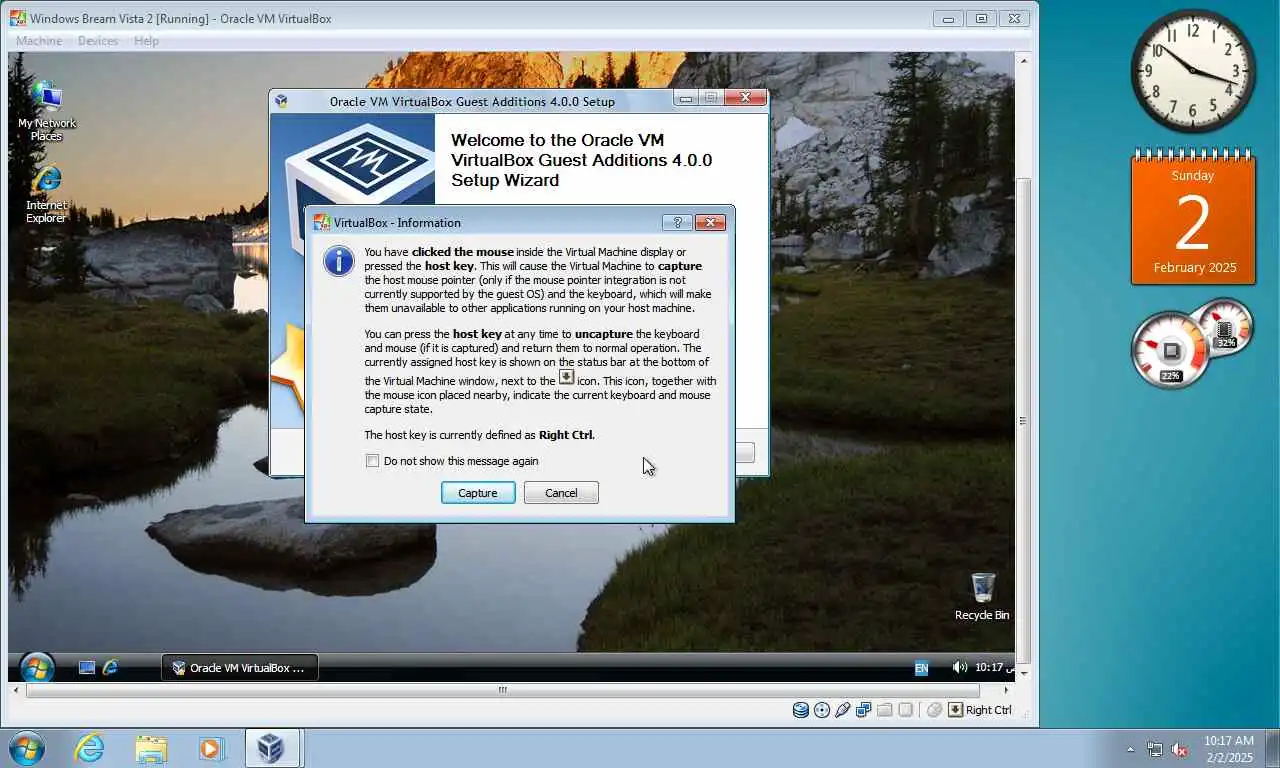This screenshot has height=768, width=1280.
Task: Click host tray muted volume icon
Action: (1179, 749)
